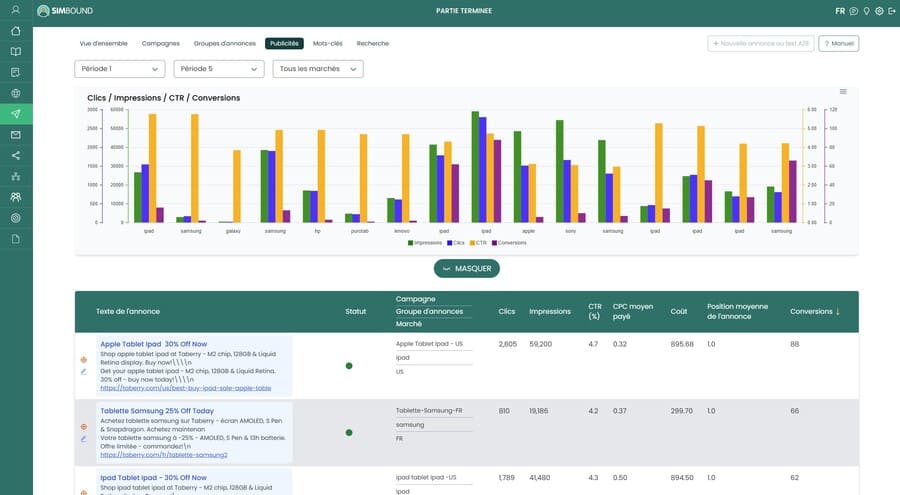Screen dimensions: 900x495
Task: Click cost value 895.68
Action: [x=682, y=344]
